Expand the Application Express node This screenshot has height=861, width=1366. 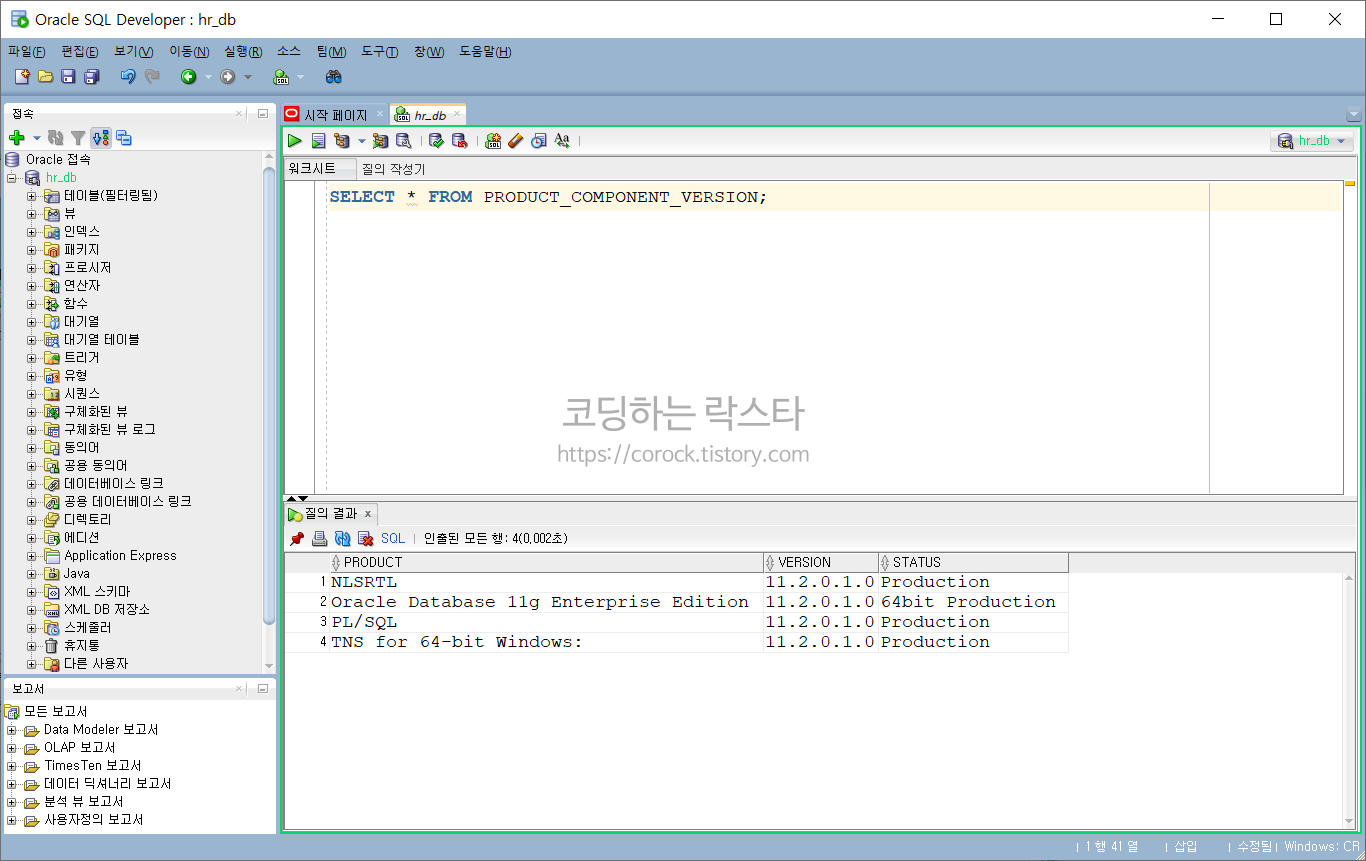click(x=31, y=555)
